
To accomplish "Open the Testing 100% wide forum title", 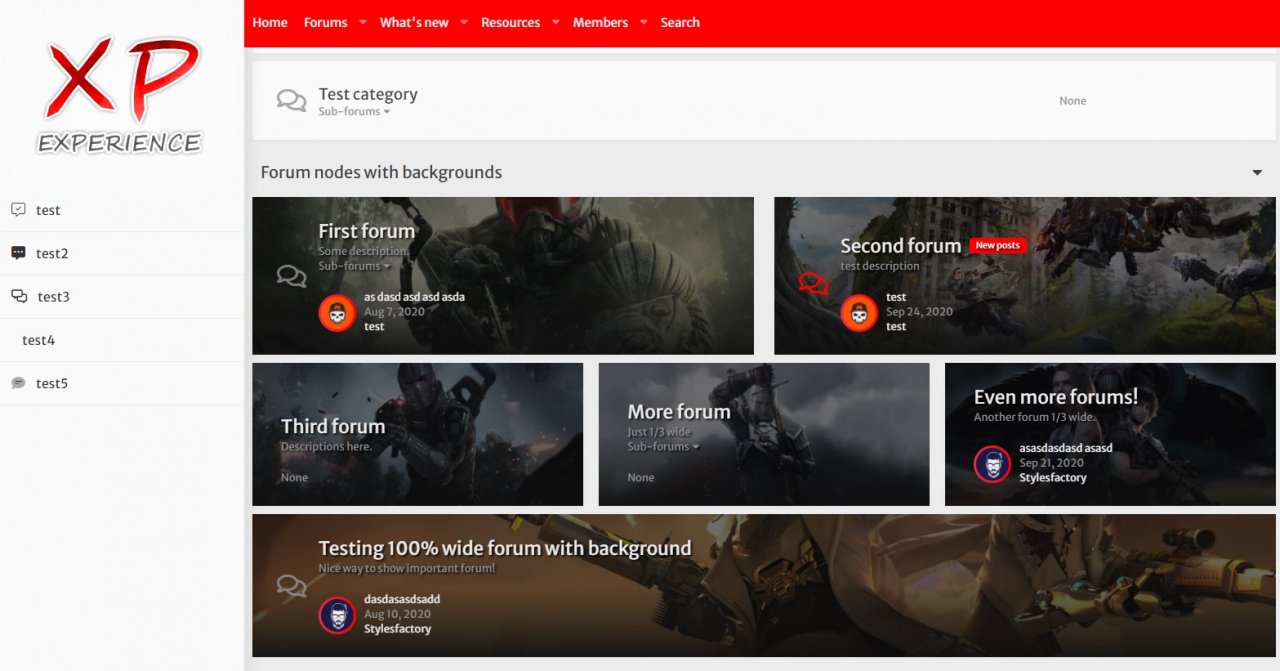I will coord(504,548).
